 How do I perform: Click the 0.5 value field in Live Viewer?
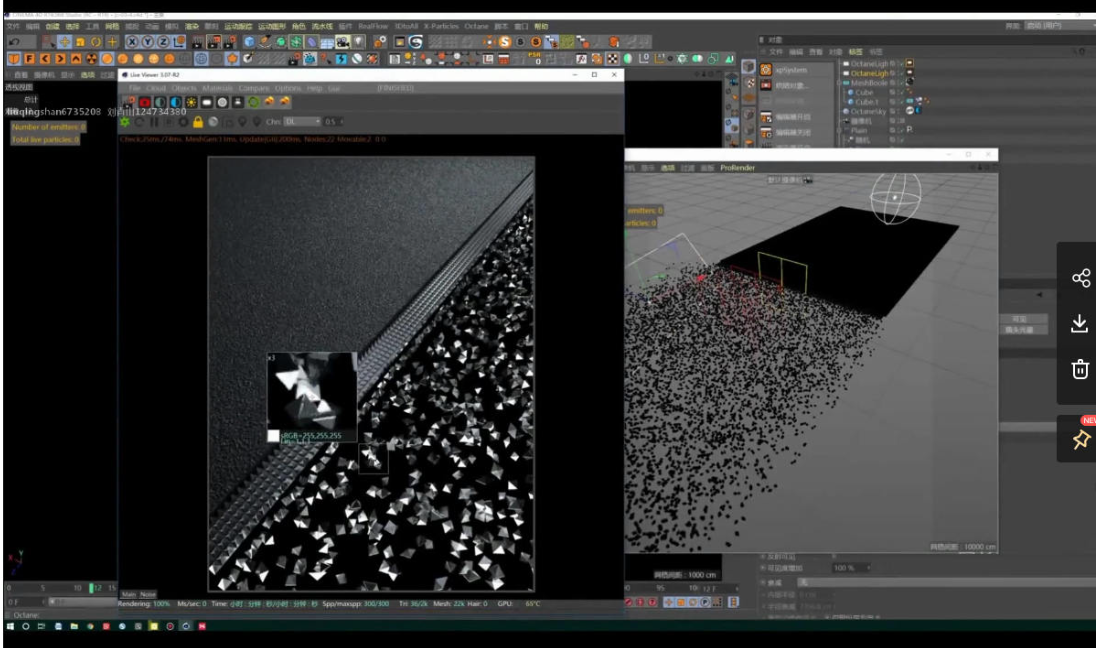[332, 122]
